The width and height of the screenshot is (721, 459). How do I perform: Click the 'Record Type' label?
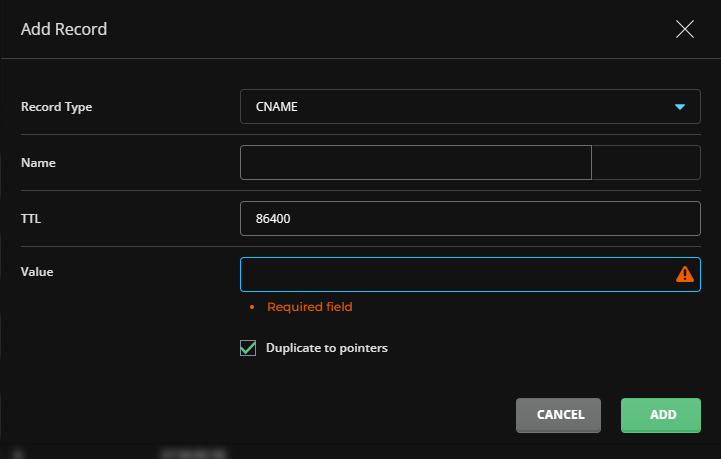point(57,107)
